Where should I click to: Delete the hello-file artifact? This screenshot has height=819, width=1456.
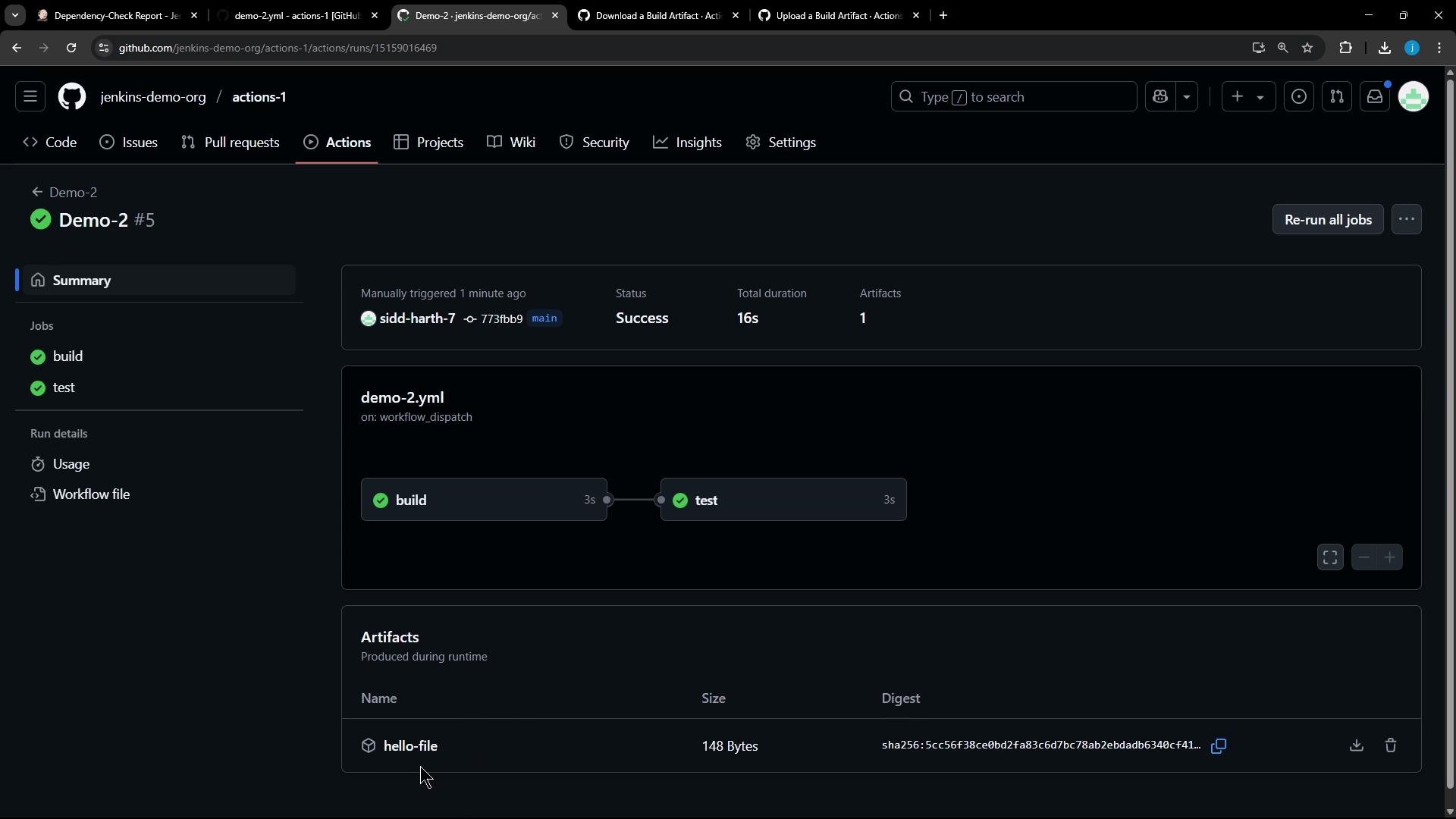[x=1391, y=746]
